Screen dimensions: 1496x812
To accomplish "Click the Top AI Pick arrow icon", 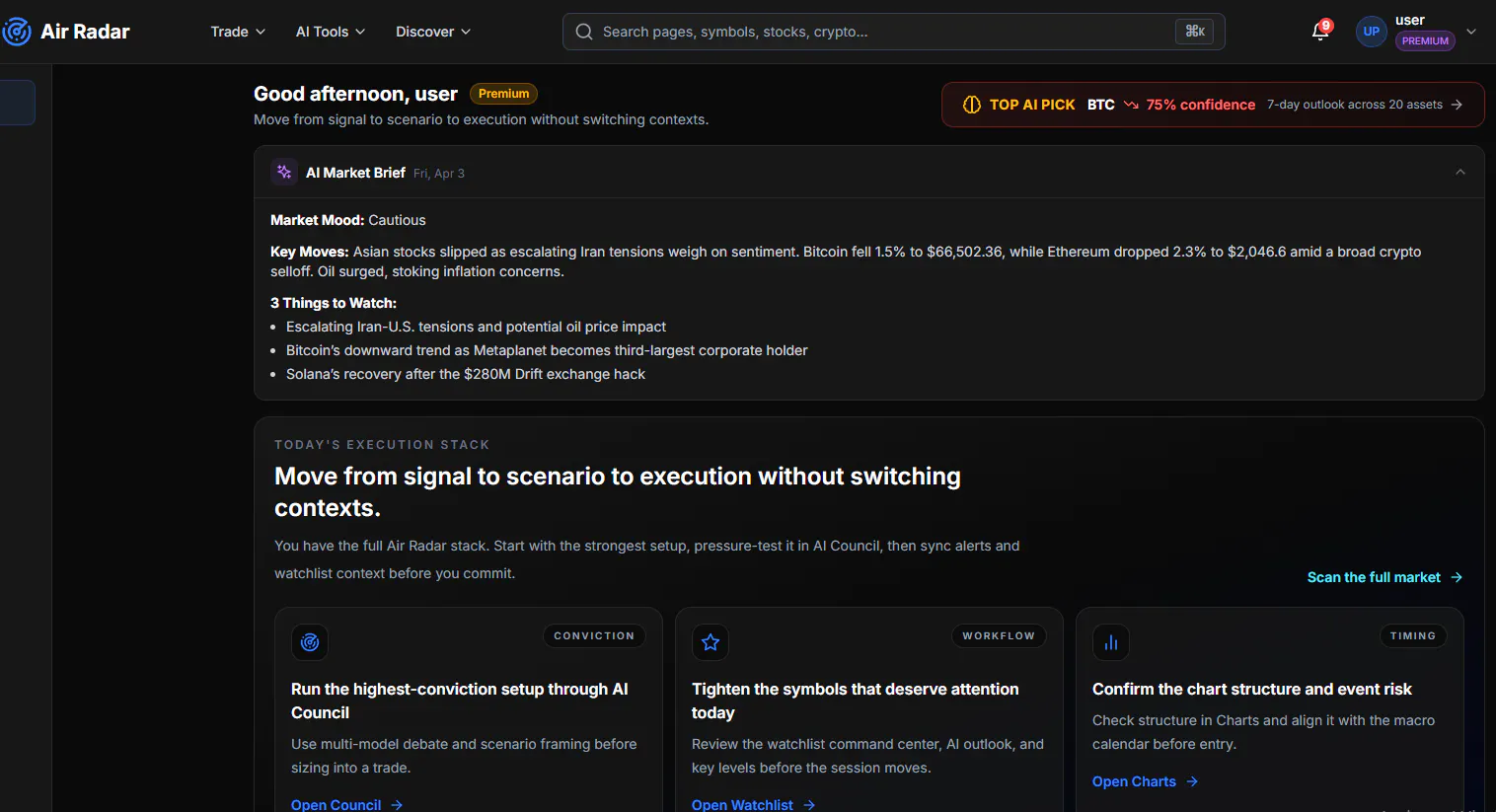I will pos(1457,105).
